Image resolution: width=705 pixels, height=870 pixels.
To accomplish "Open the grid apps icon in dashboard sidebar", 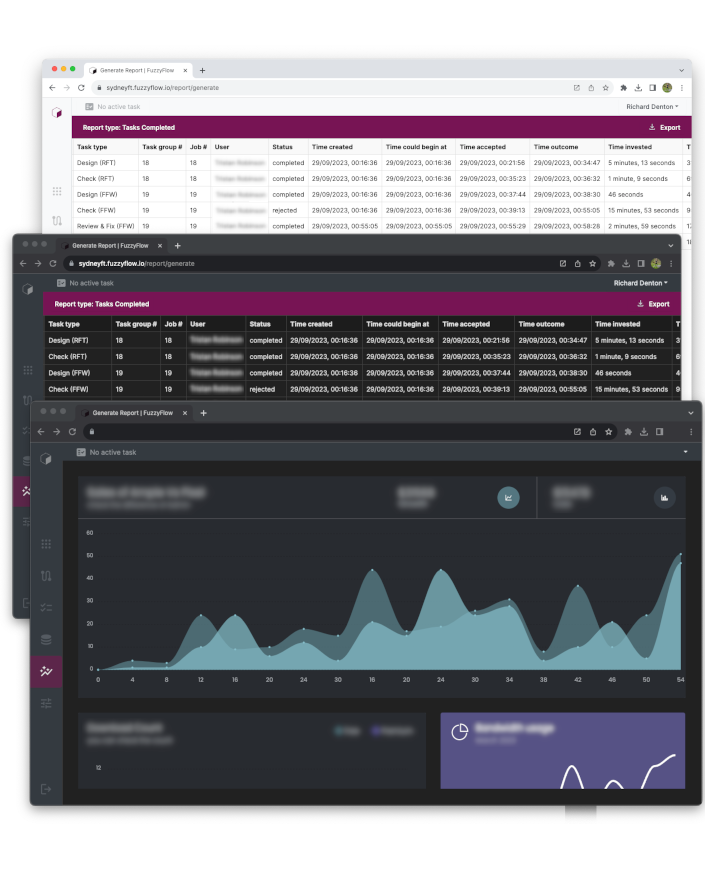I will pos(46,544).
